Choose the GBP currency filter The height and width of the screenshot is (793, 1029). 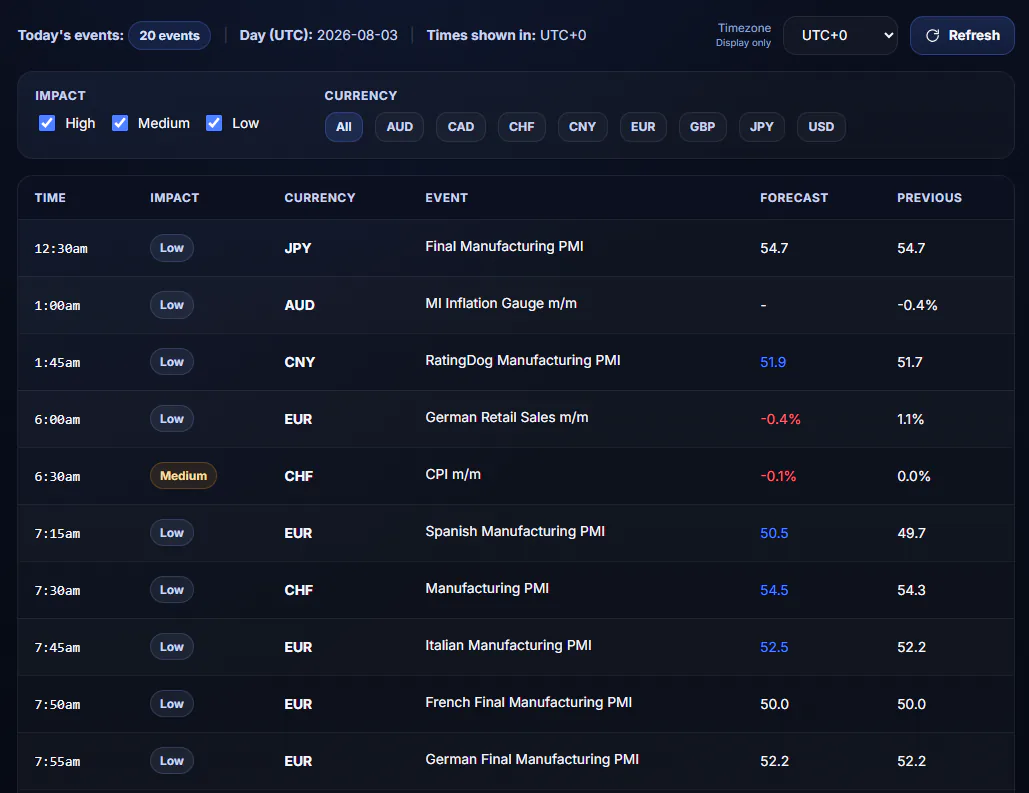point(702,127)
